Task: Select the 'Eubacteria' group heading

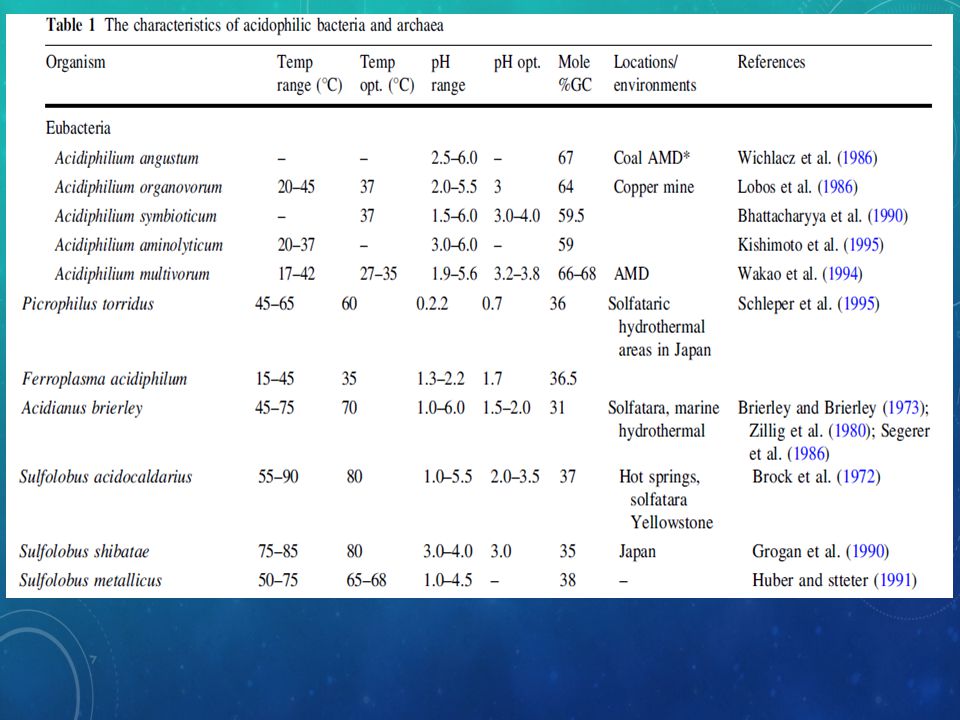Action: (x=78, y=128)
